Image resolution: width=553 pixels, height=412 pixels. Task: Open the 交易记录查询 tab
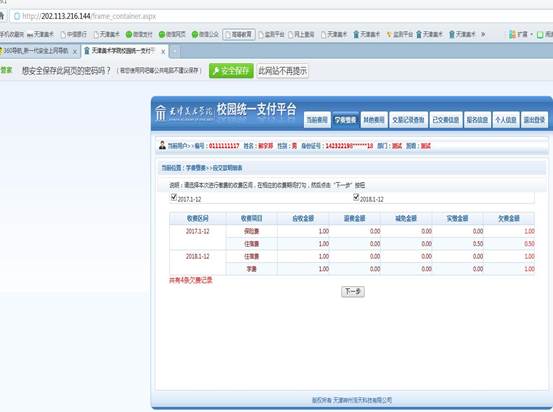tap(408, 120)
